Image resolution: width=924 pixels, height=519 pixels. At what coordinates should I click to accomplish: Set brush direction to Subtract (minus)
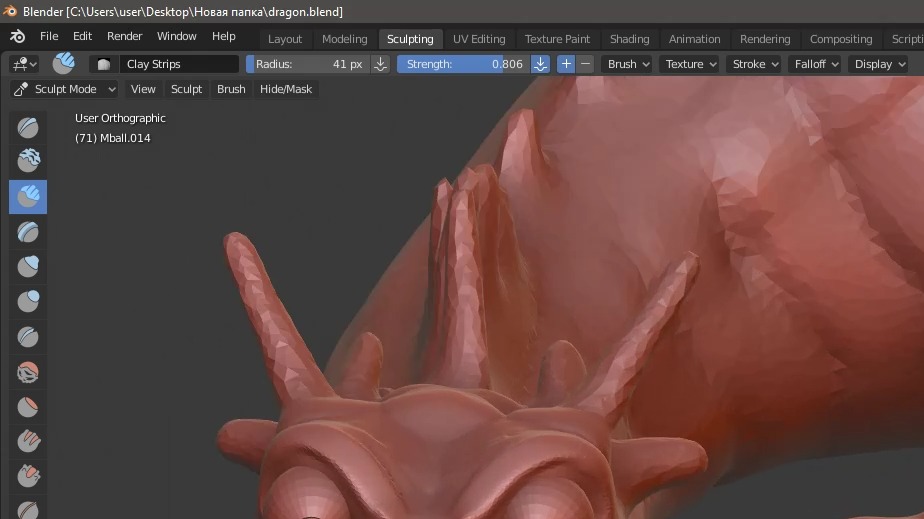tap(585, 64)
